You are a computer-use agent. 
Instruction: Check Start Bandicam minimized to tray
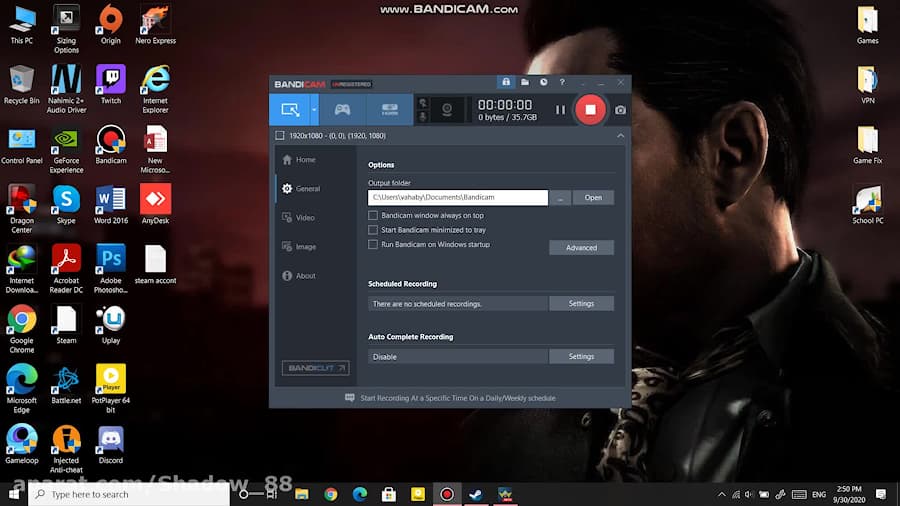pyautogui.click(x=373, y=230)
